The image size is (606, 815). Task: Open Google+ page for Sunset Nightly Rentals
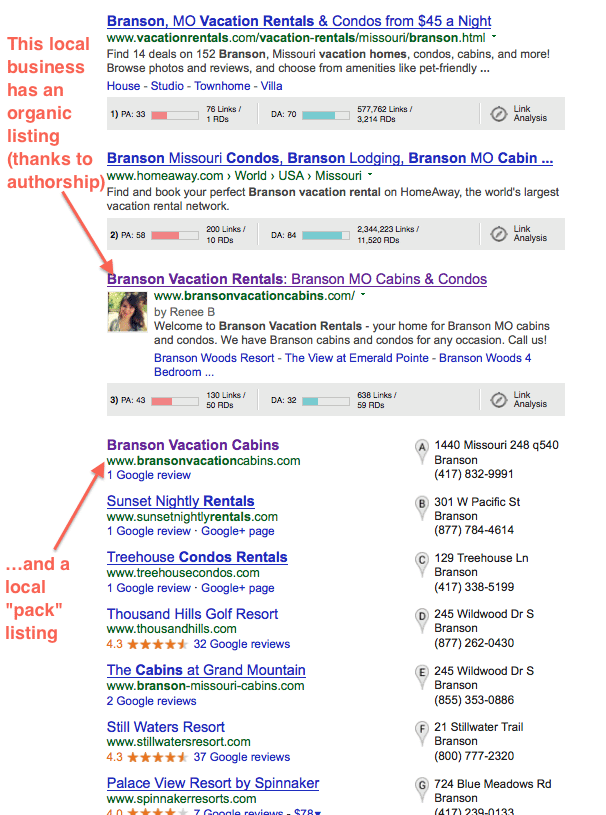coord(238,531)
